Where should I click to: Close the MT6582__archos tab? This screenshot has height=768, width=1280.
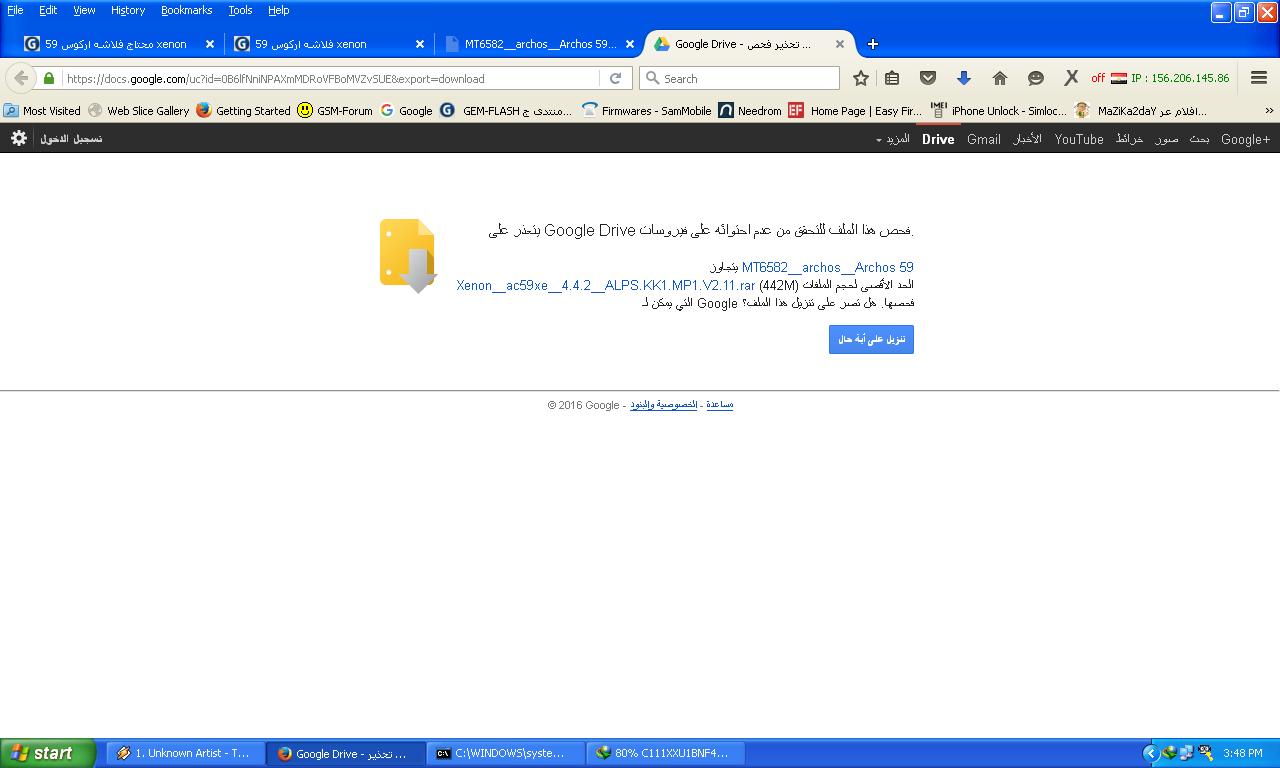tap(630, 44)
